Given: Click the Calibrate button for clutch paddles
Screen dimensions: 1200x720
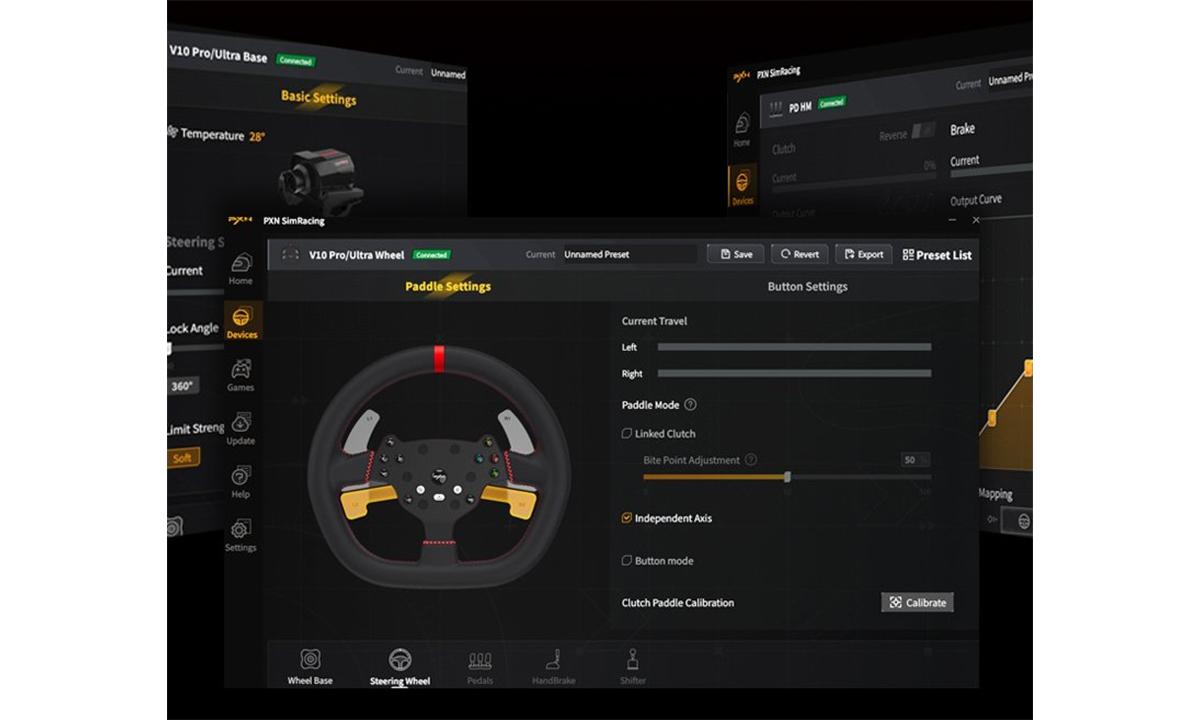Looking at the screenshot, I should point(916,602).
